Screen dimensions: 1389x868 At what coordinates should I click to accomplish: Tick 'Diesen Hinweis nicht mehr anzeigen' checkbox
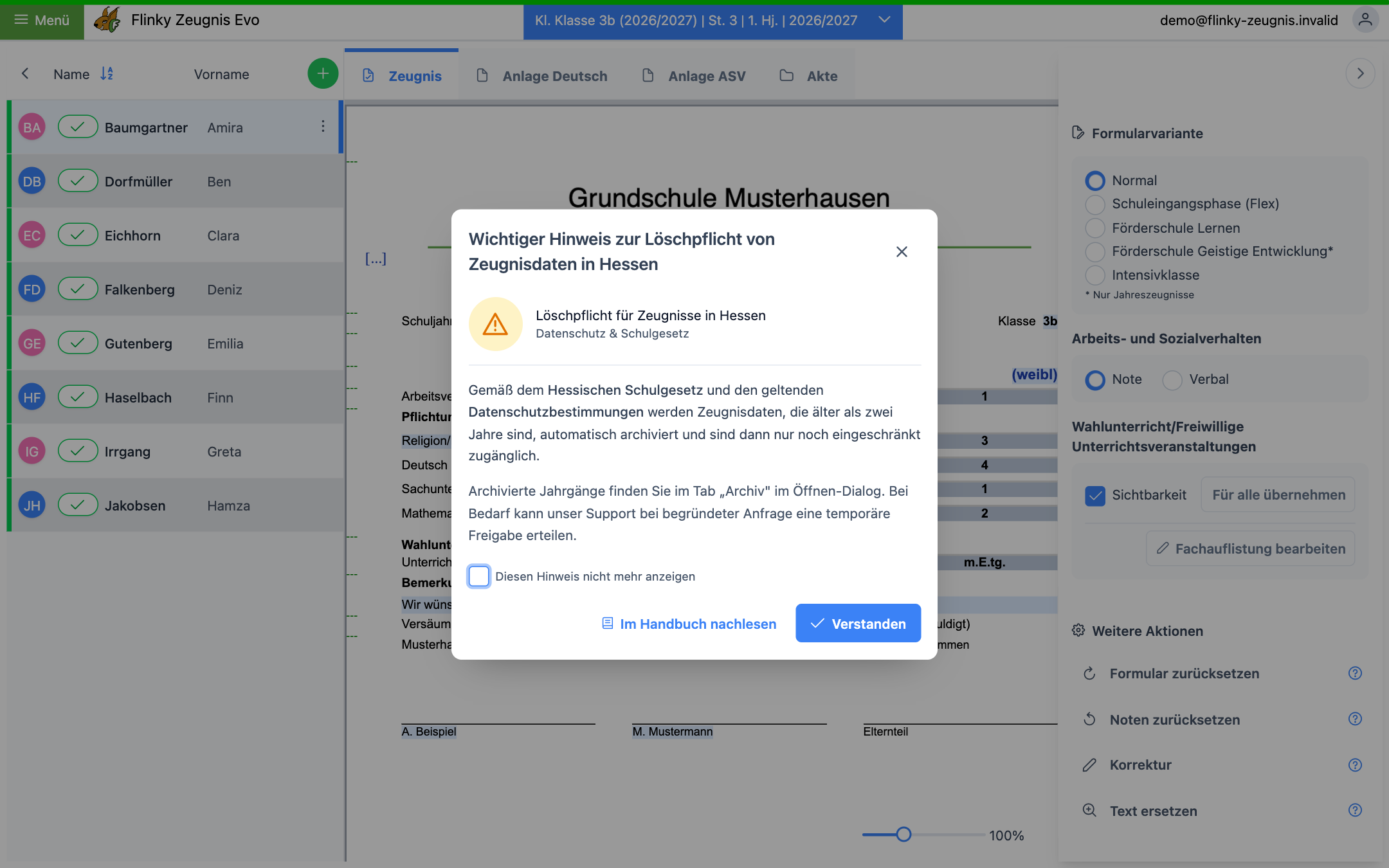click(479, 576)
